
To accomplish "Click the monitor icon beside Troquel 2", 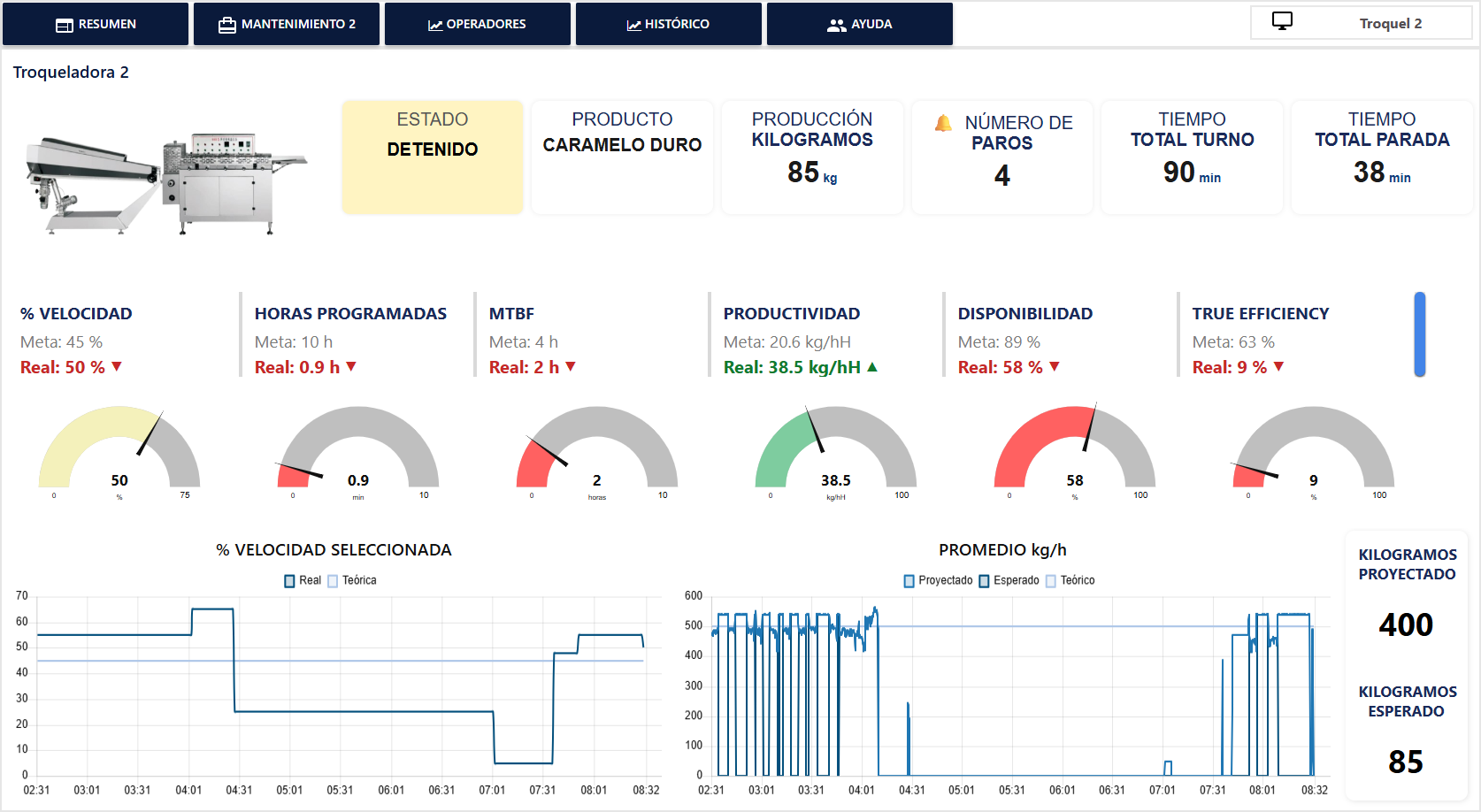I will click(1282, 21).
